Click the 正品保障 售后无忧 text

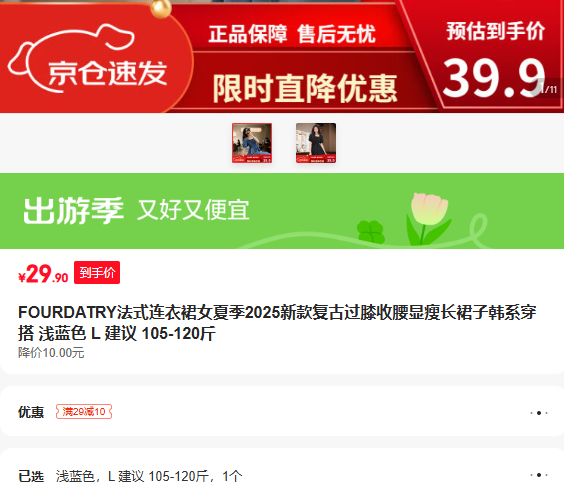292,34
